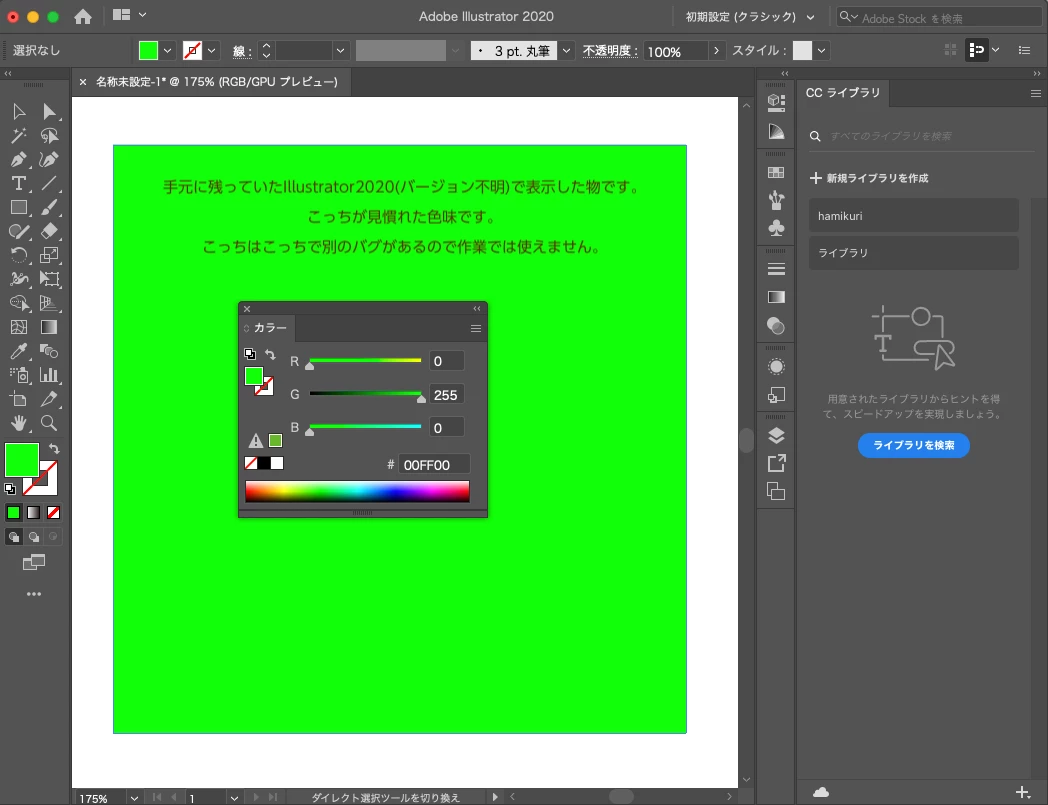Change the screen mode
This screenshot has height=805, width=1048.
tap(33, 562)
